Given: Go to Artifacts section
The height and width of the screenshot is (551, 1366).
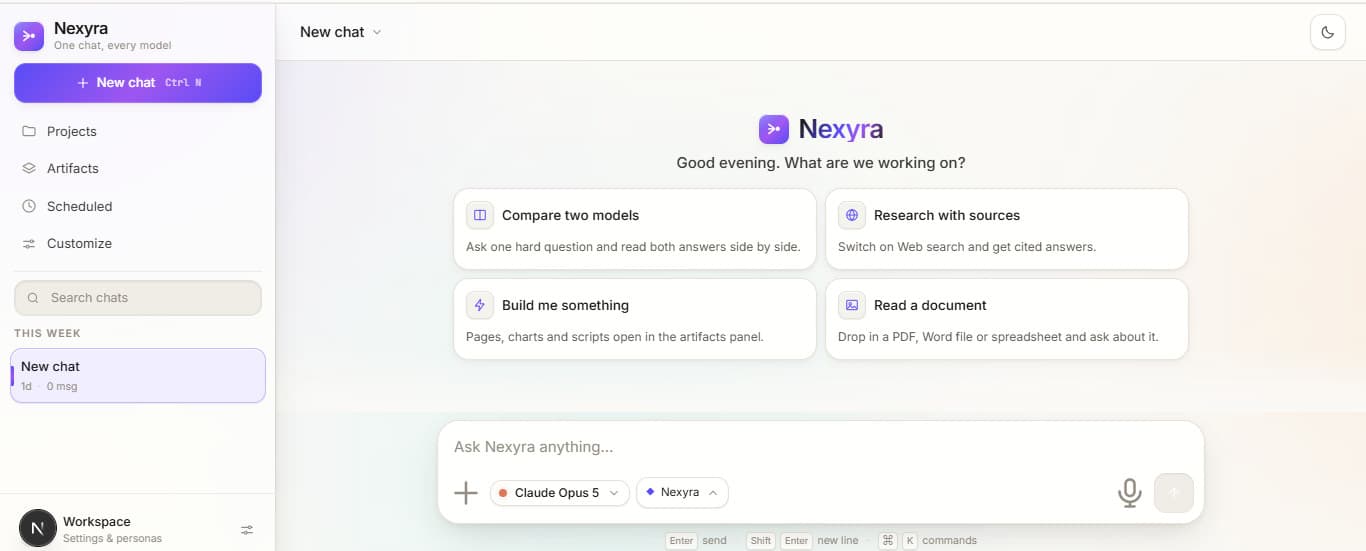Looking at the screenshot, I should pyautogui.click(x=138, y=168).
